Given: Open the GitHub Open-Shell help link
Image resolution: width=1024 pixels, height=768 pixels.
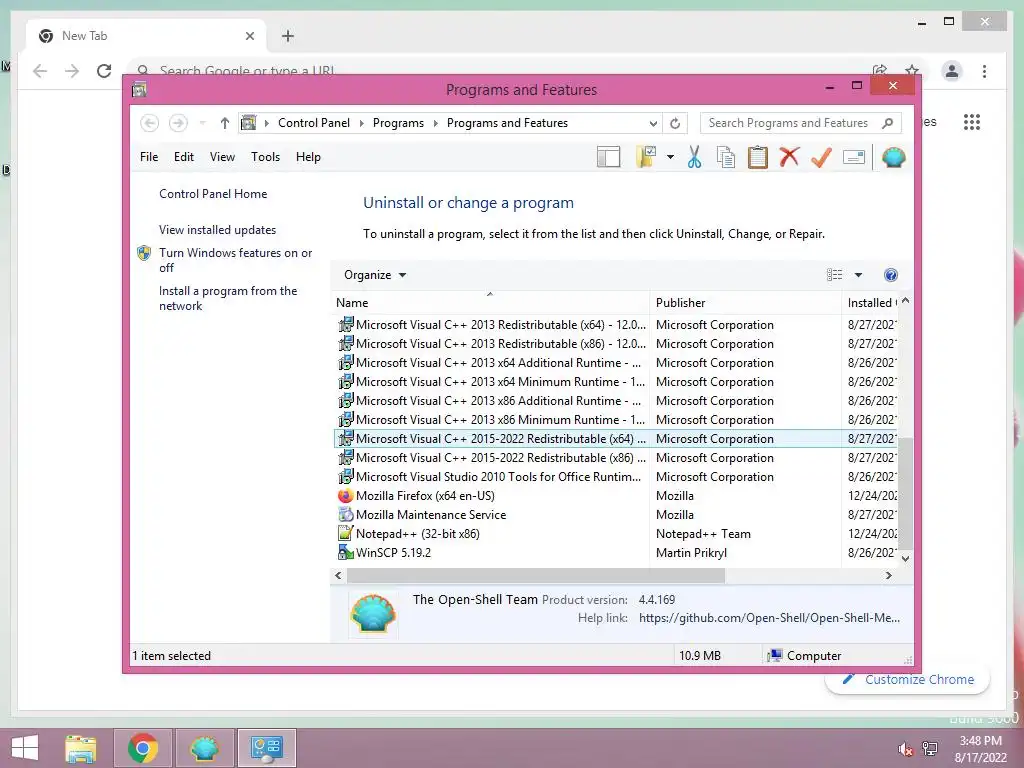Looking at the screenshot, I should tap(769, 618).
